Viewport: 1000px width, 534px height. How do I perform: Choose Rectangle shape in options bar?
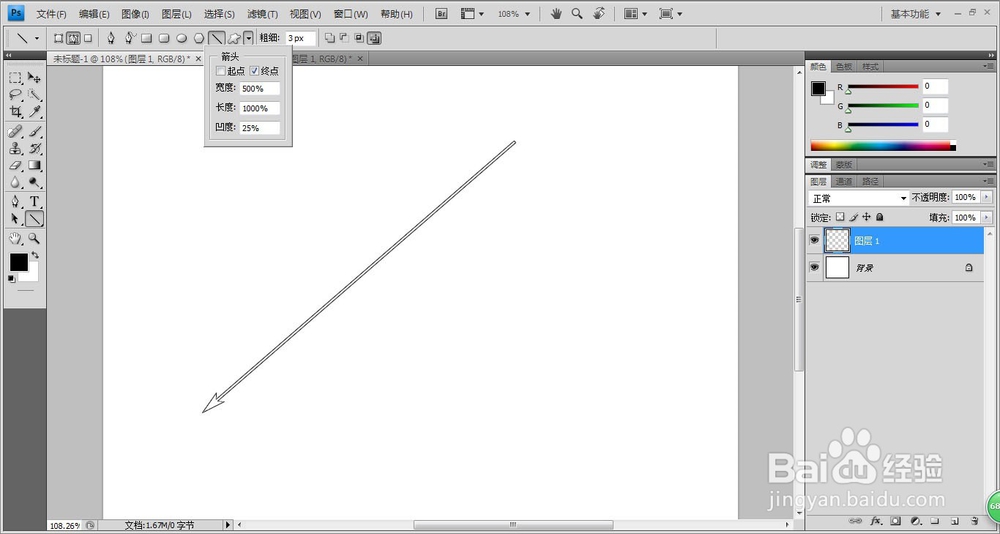coord(147,38)
